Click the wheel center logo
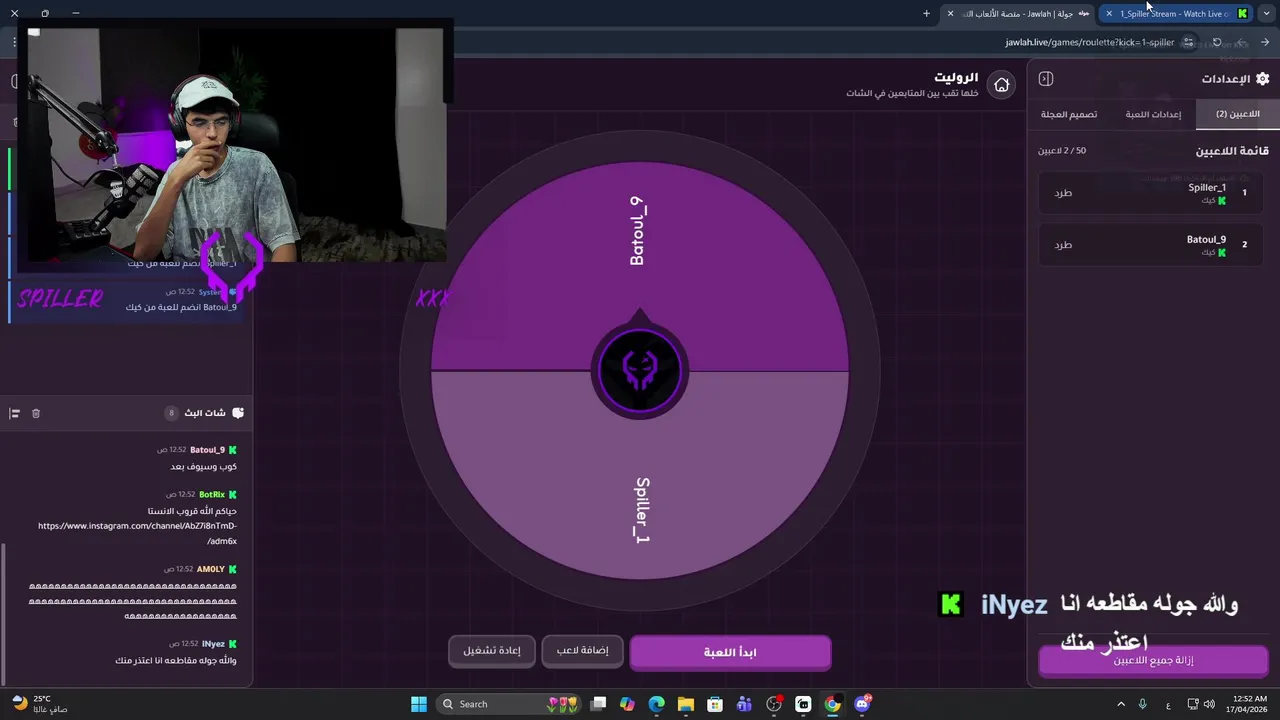 (639, 370)
